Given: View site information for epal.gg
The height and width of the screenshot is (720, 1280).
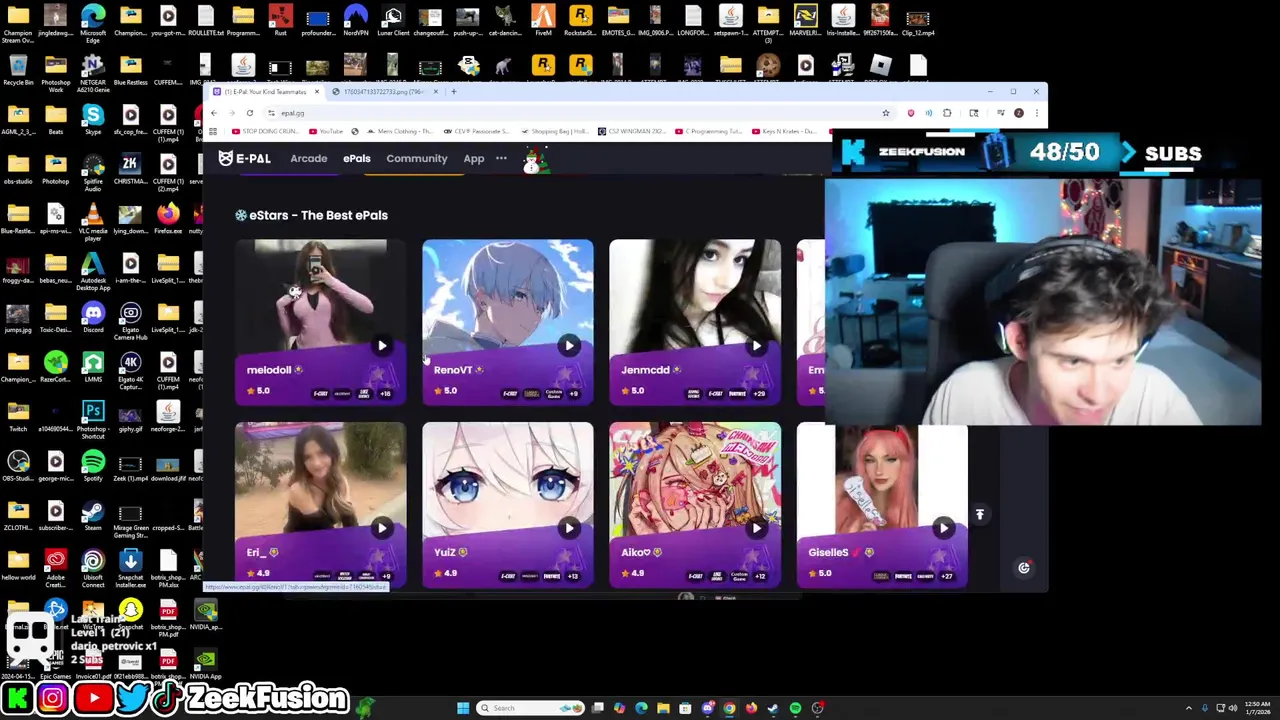Looking at the screenshot, I should coord(271,113).
